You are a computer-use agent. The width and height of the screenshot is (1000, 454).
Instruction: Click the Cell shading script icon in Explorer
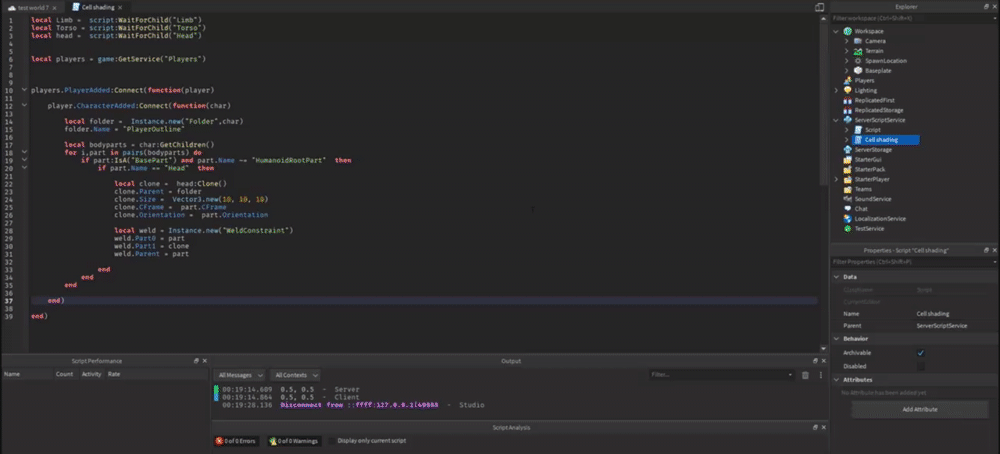click(x=858, y=140)
